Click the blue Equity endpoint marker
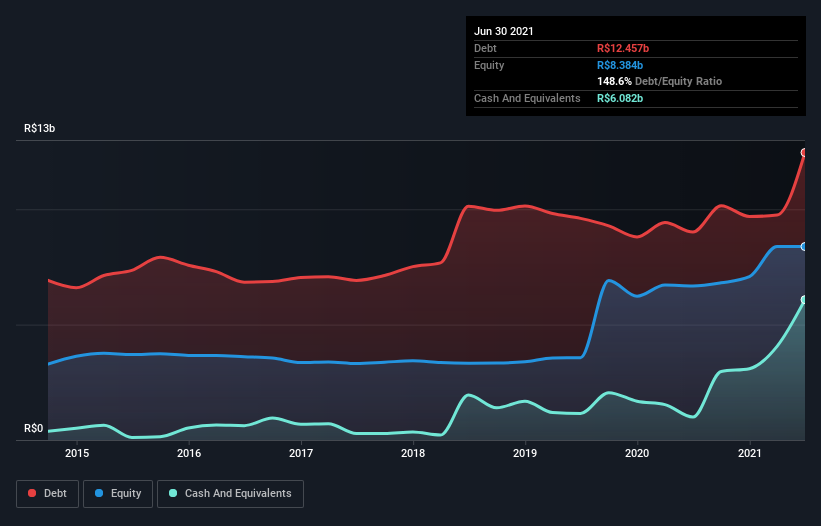Image resolution: width=821 pixels, height=526 pixels. [x=804, y=247]
